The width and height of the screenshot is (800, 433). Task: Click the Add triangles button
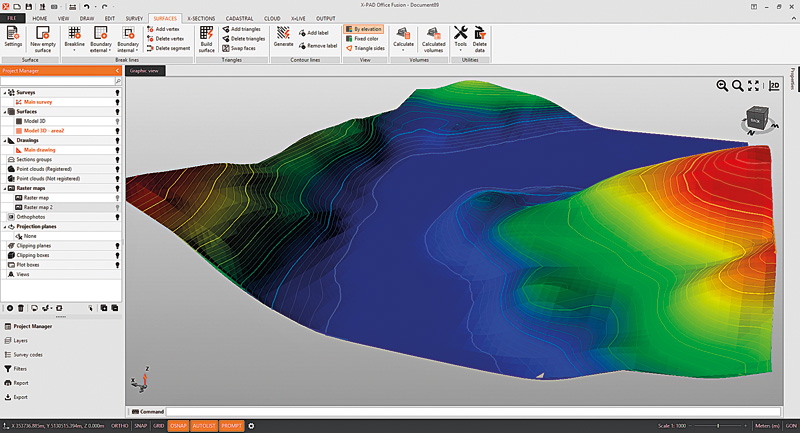click(x=243, y=29)
